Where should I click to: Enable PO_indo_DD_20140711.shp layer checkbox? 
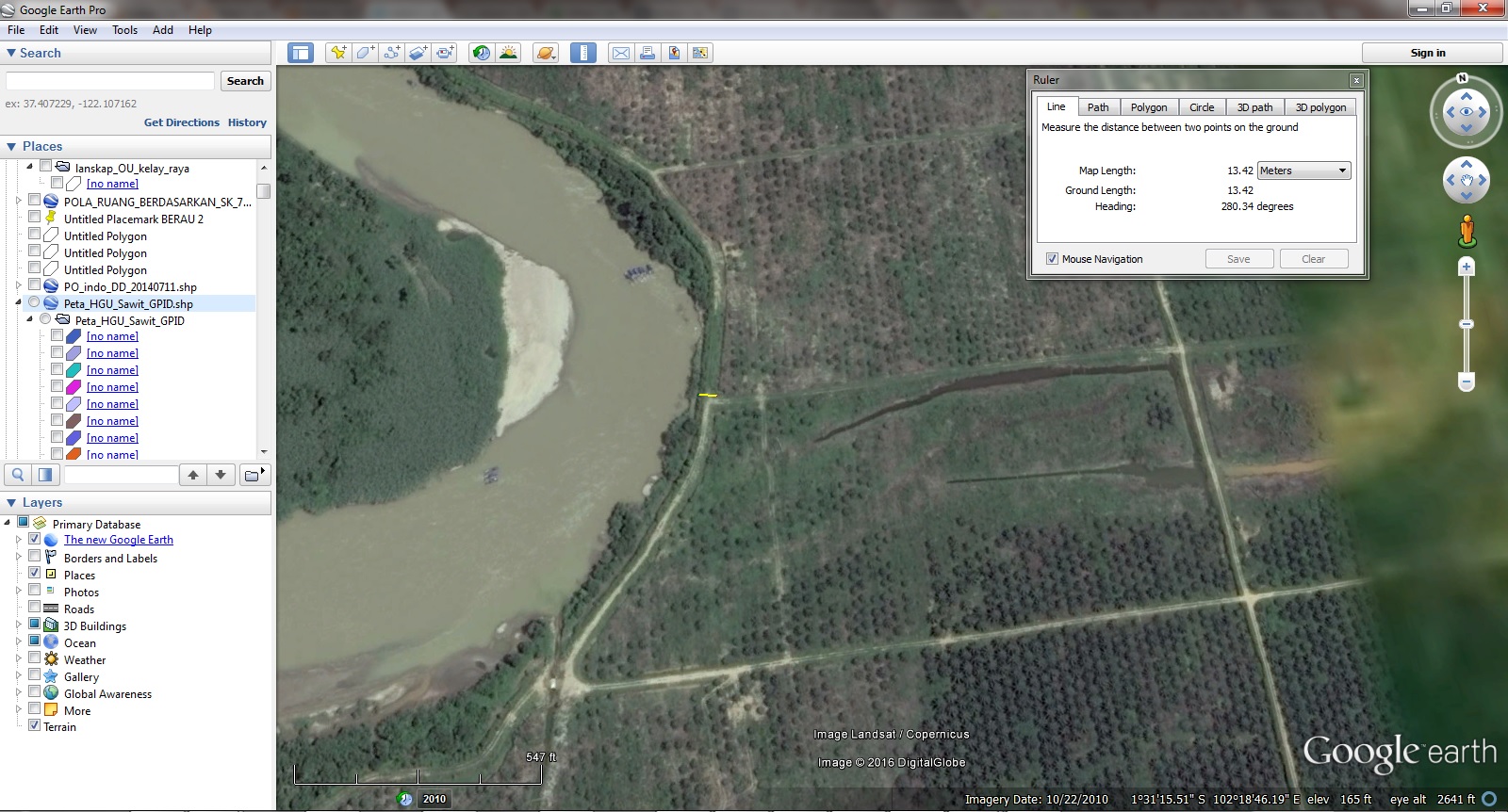coord(35,285)
